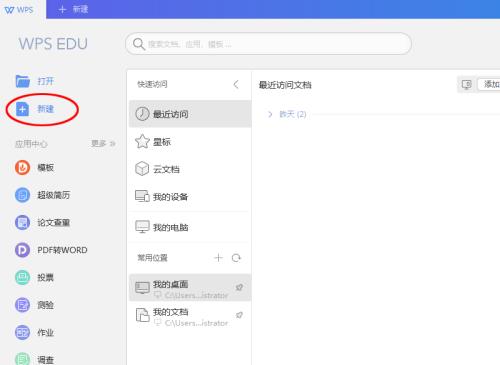This screenshot has height=365, width=500.
Task: Open the 投票 voting app icon
Action: 22,277
